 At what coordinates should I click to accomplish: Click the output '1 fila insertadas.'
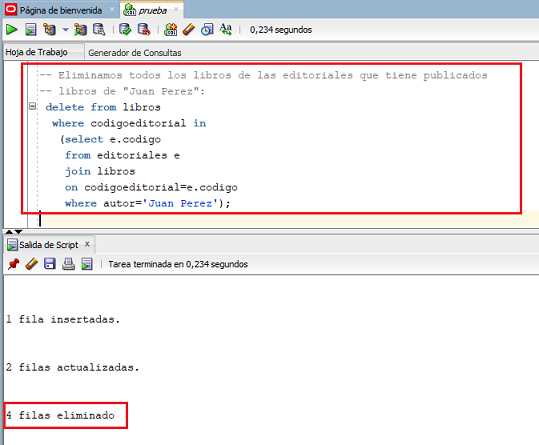pos(63,319)
